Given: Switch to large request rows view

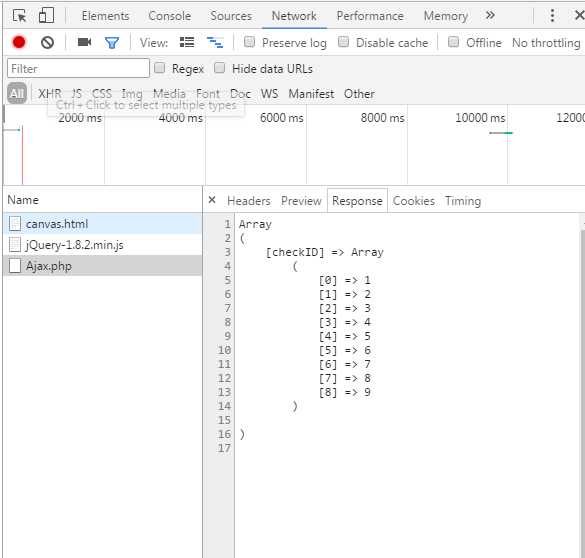Looking at the screenshot, I should point(187,42).
